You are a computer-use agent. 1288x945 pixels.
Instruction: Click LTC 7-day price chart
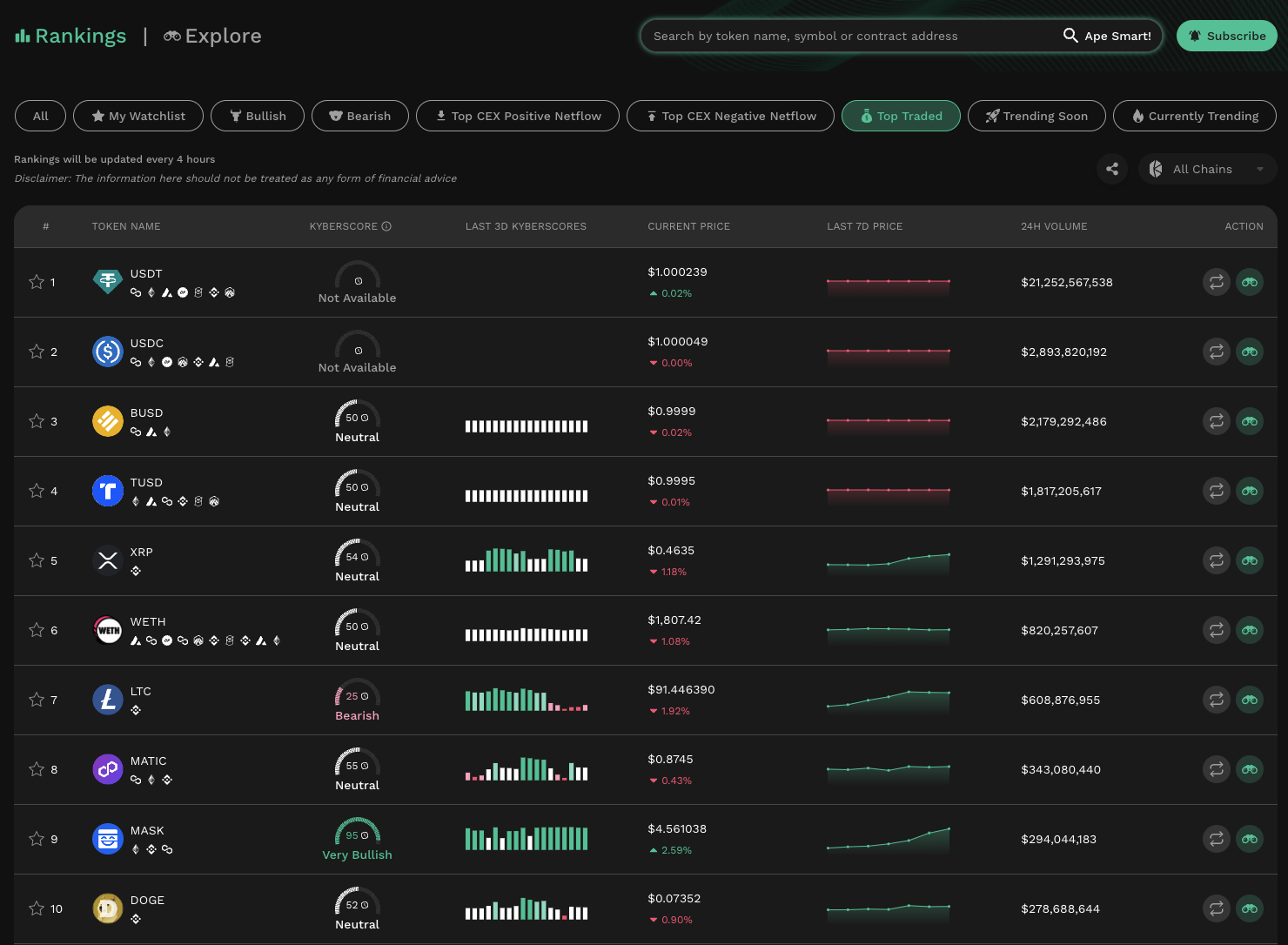[x=888, y=700]
